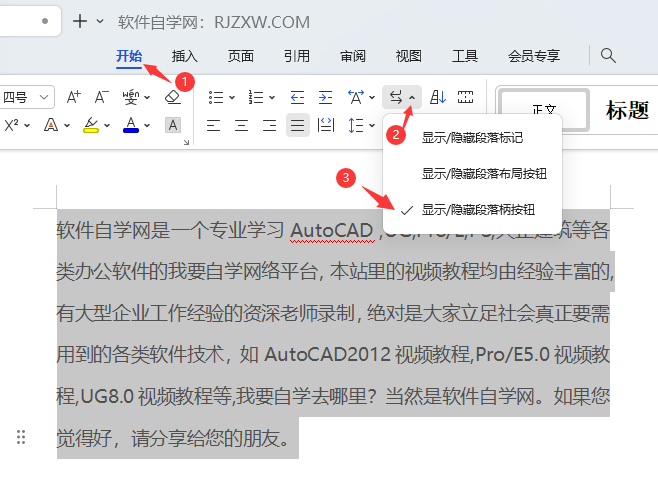Click the phonetic guide (wén) icon

[131, 97]
